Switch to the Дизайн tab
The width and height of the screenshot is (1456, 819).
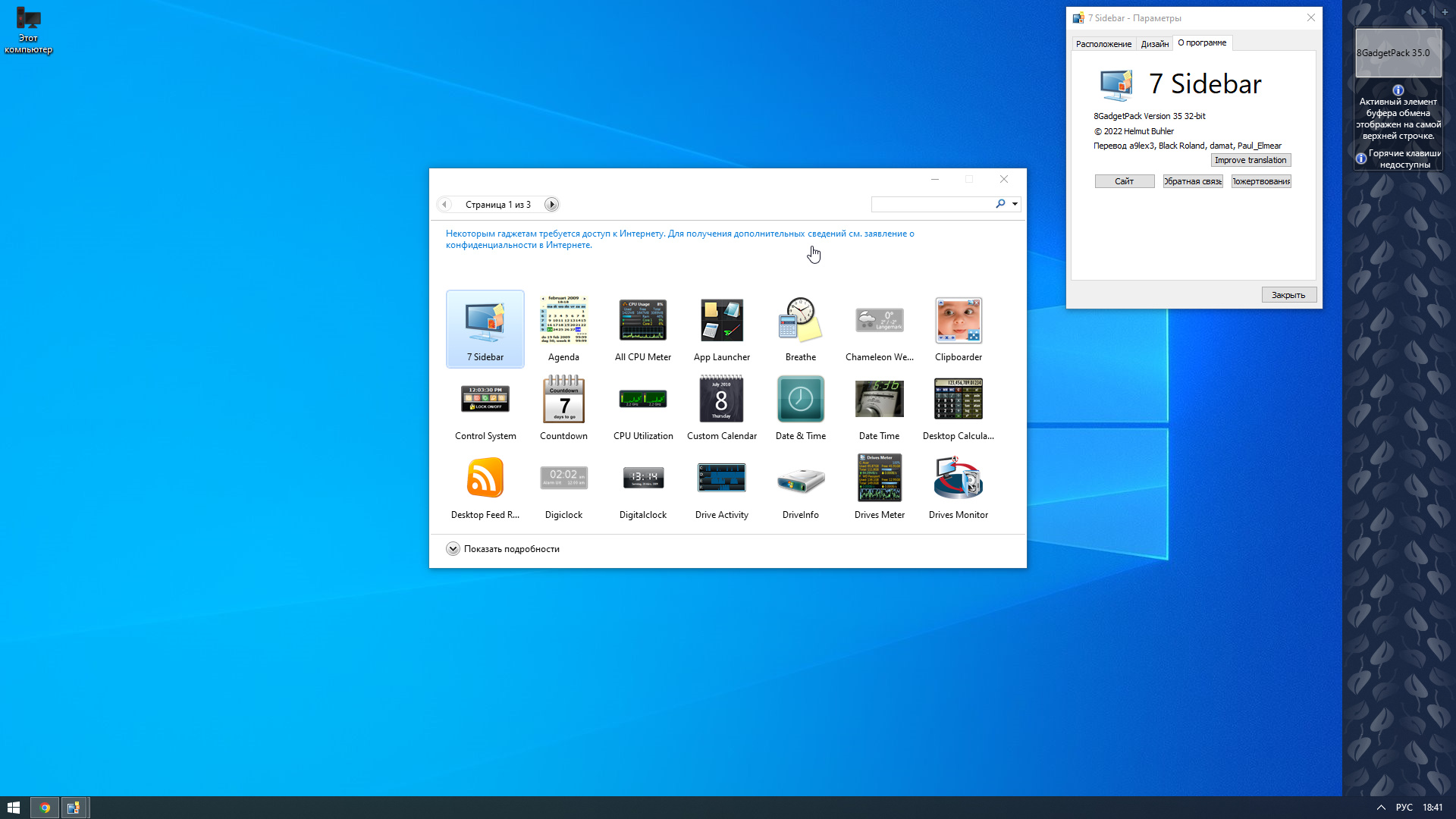point(1154,43)
